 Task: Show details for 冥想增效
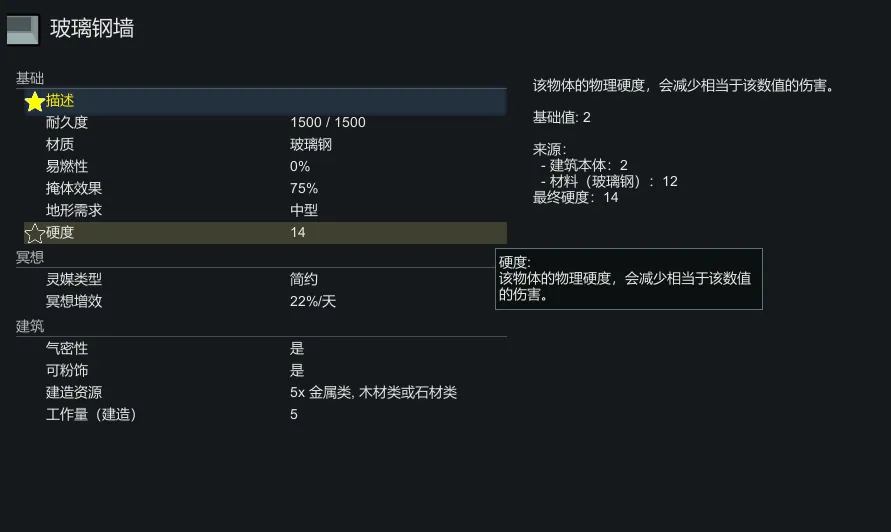[265, 302]
